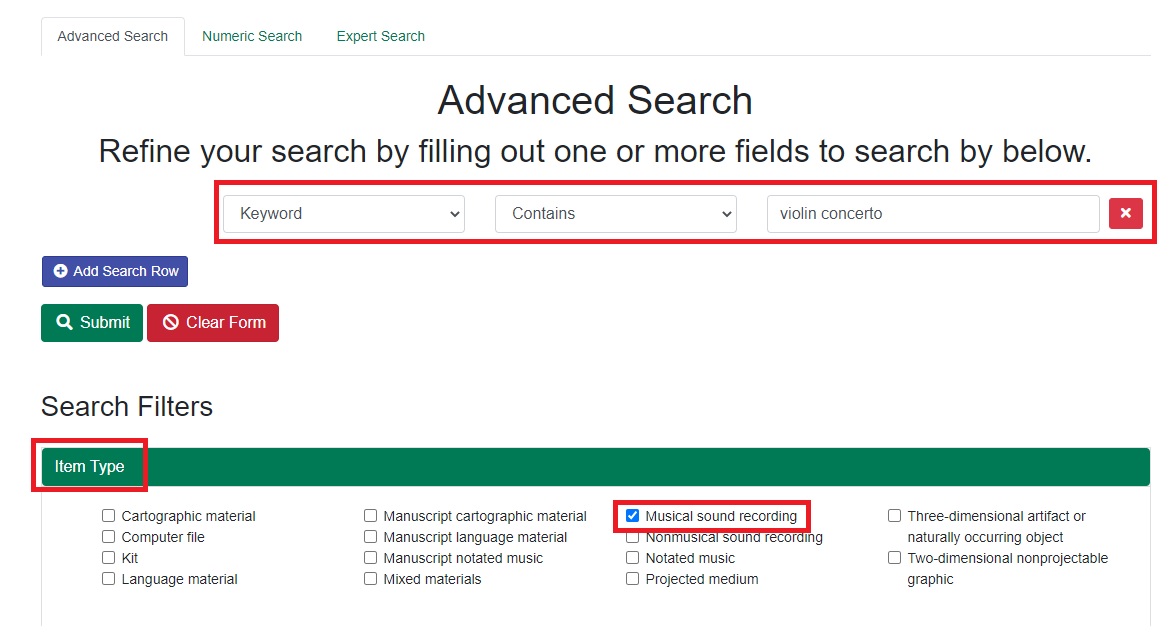Open the Keyword field dropdown
This screenshot has height=642, width=1170.
pos(343,213)
